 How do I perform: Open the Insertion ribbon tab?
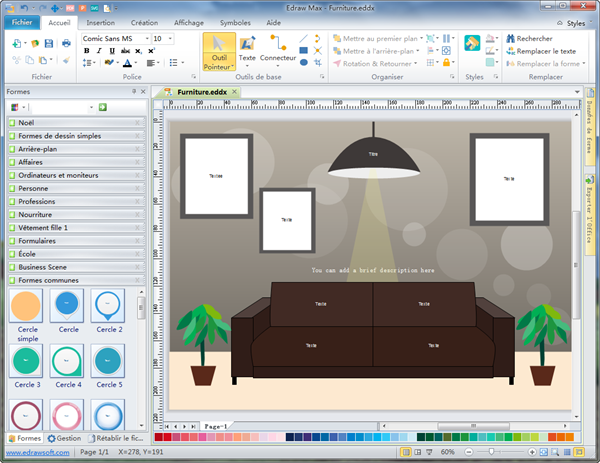(x=100, y=21)
